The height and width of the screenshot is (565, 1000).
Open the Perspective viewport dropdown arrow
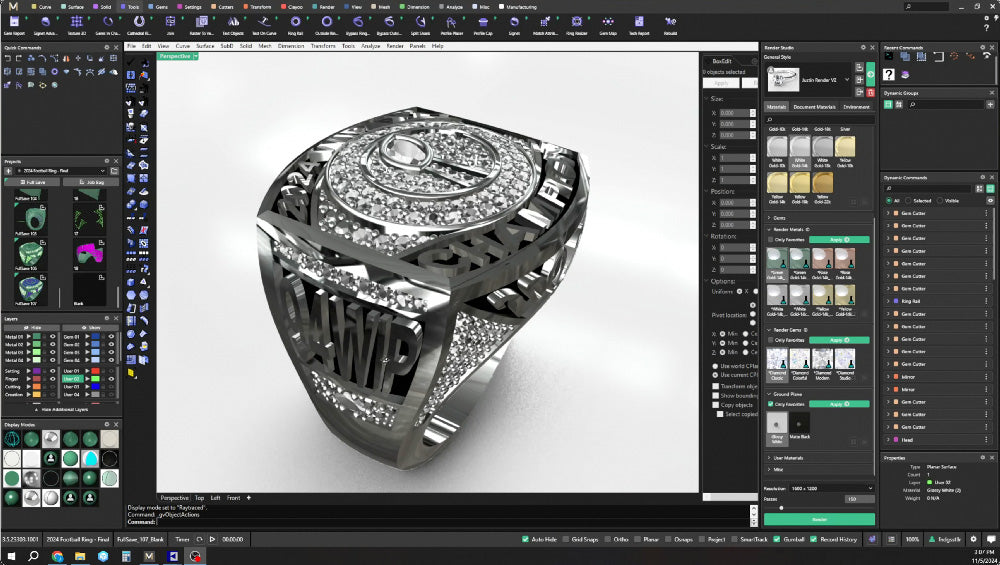point(196,56)
